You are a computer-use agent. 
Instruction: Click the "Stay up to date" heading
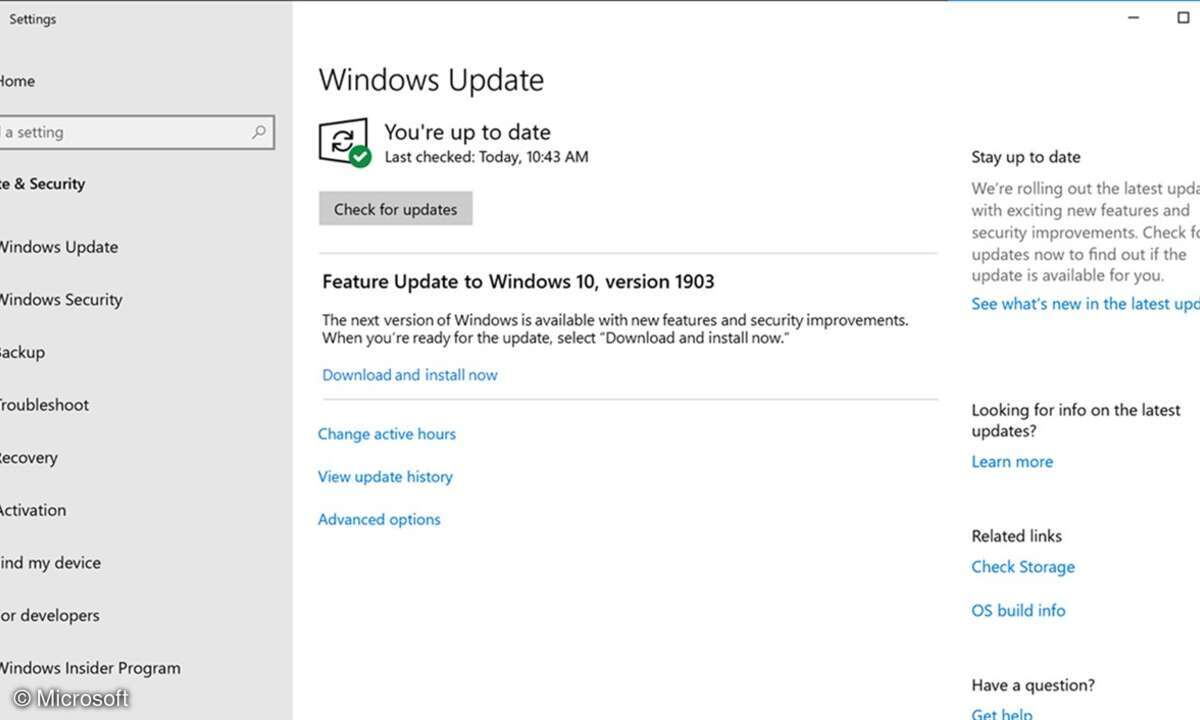1026,157
